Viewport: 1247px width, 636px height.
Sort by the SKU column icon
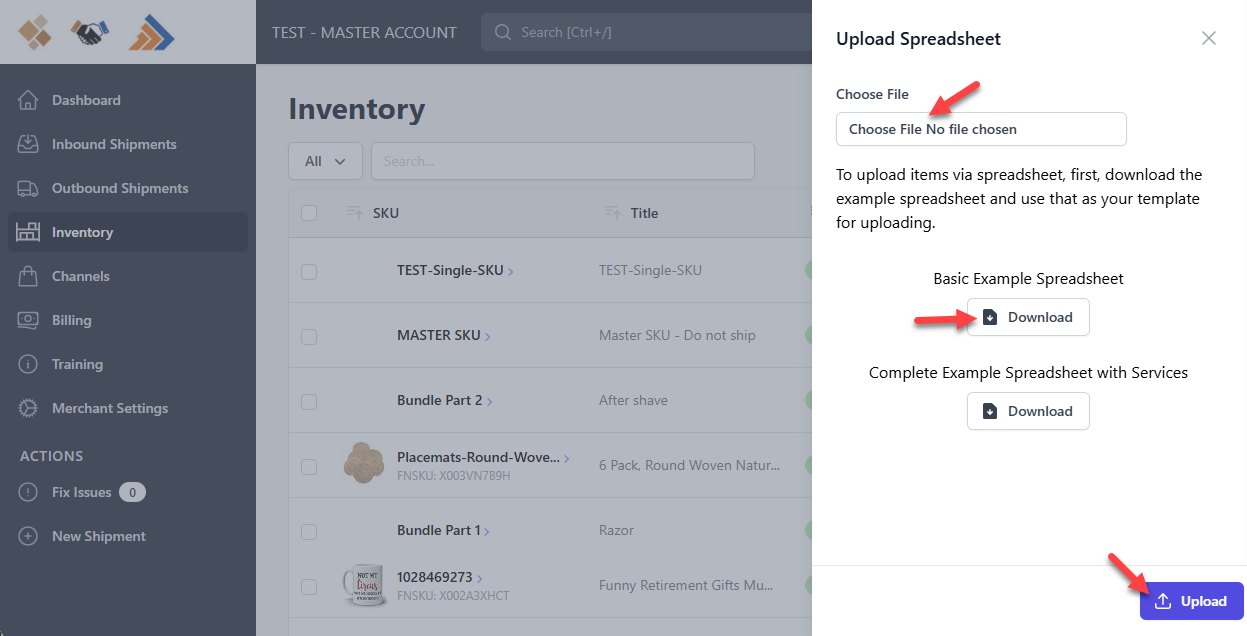(x=354, y=212)
